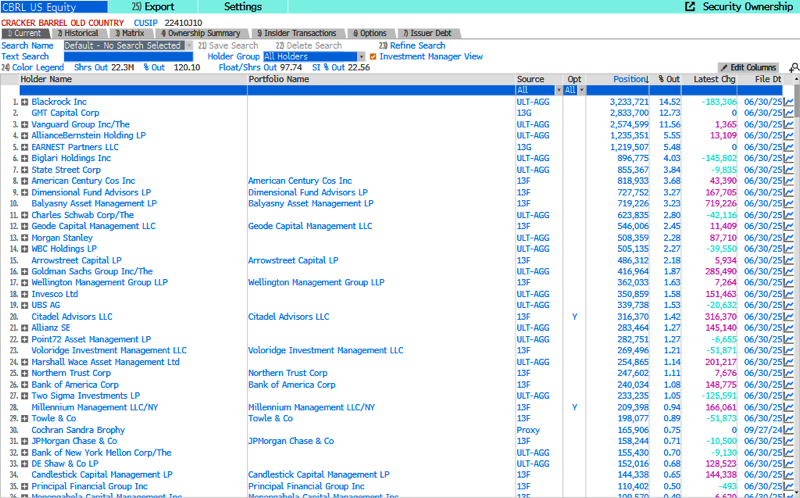
Task: Click chart icon in Vanguard Group row
Action: coord(789,124)
